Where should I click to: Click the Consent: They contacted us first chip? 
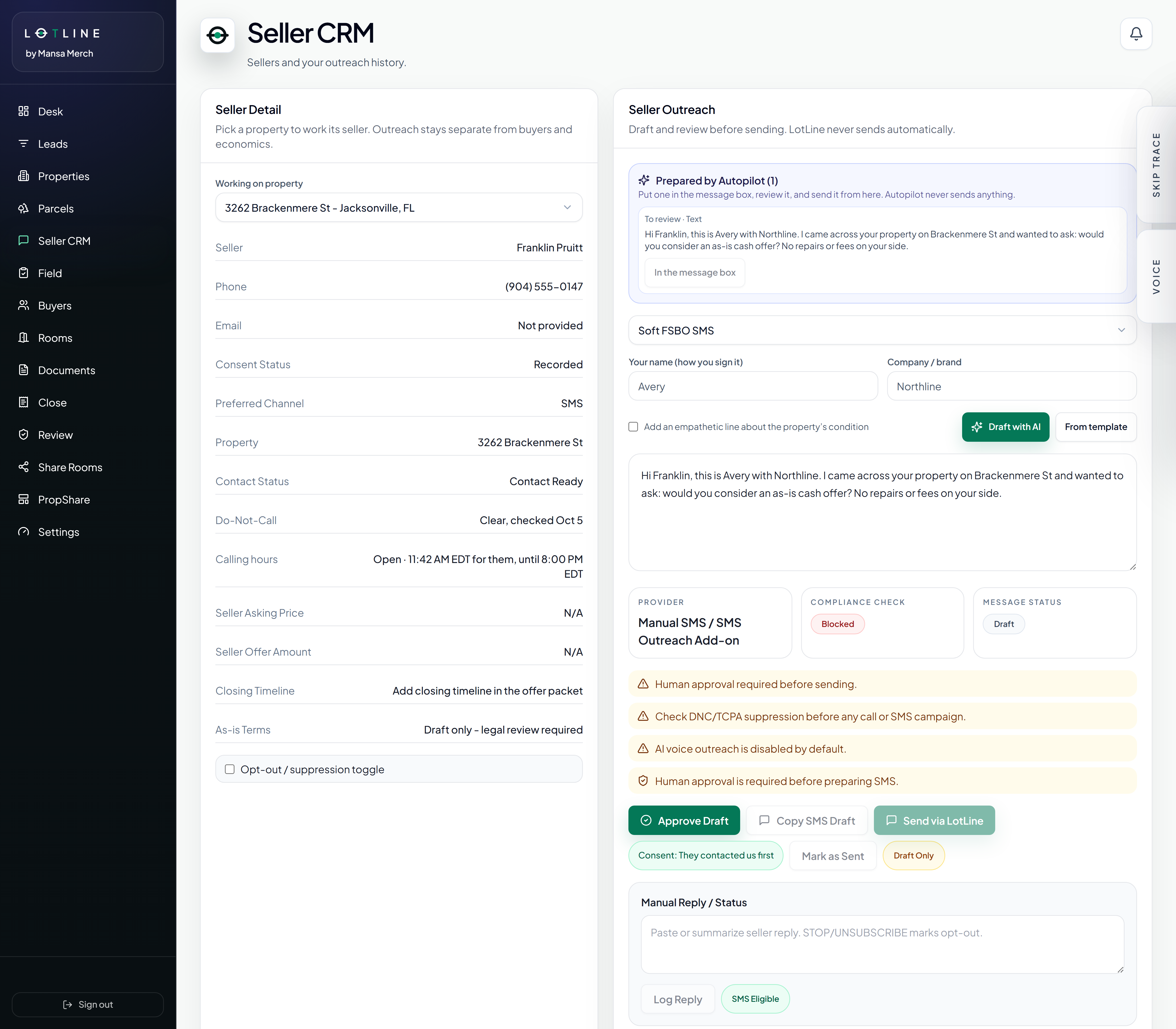[x=706, y=856]
